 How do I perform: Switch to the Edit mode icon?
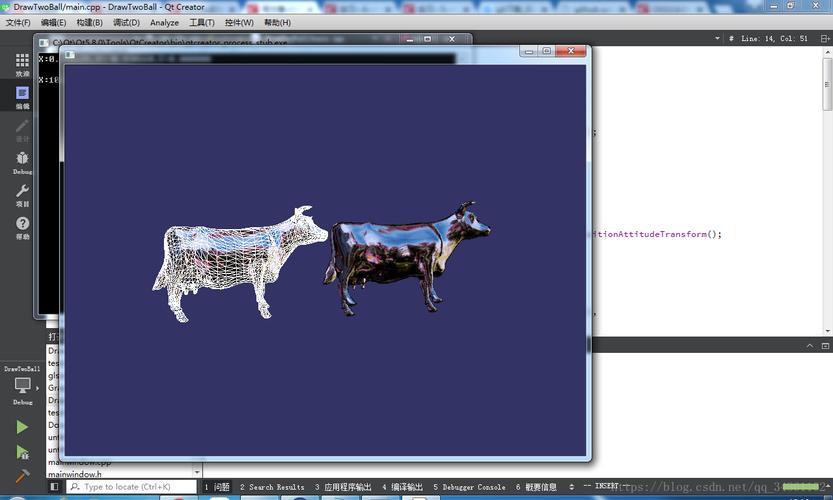click(x=22, y=97)
